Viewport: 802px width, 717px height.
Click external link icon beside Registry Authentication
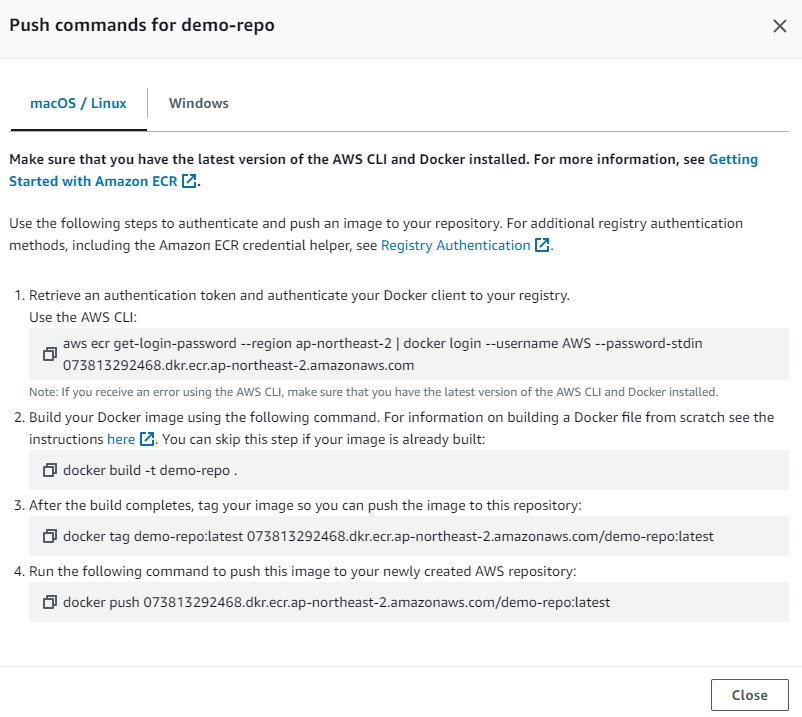coord(542,245)
